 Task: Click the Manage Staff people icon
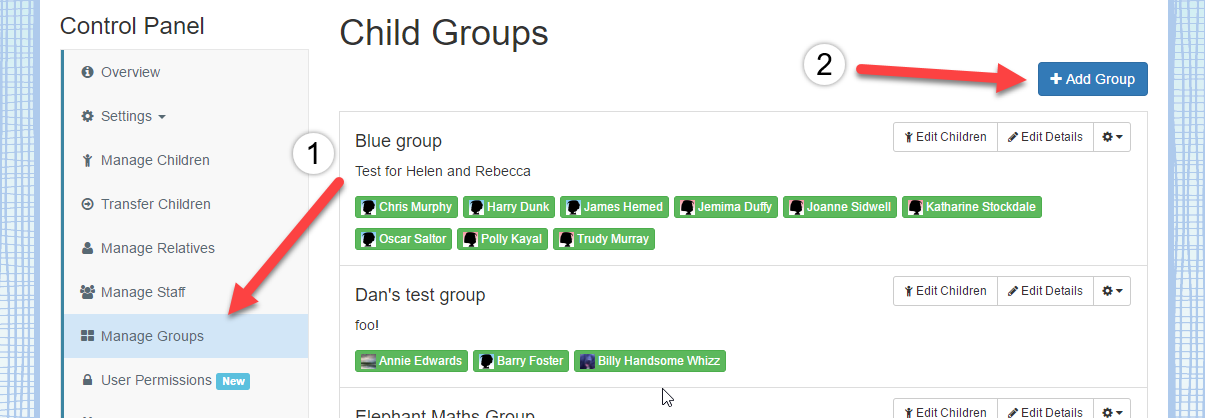88,292
